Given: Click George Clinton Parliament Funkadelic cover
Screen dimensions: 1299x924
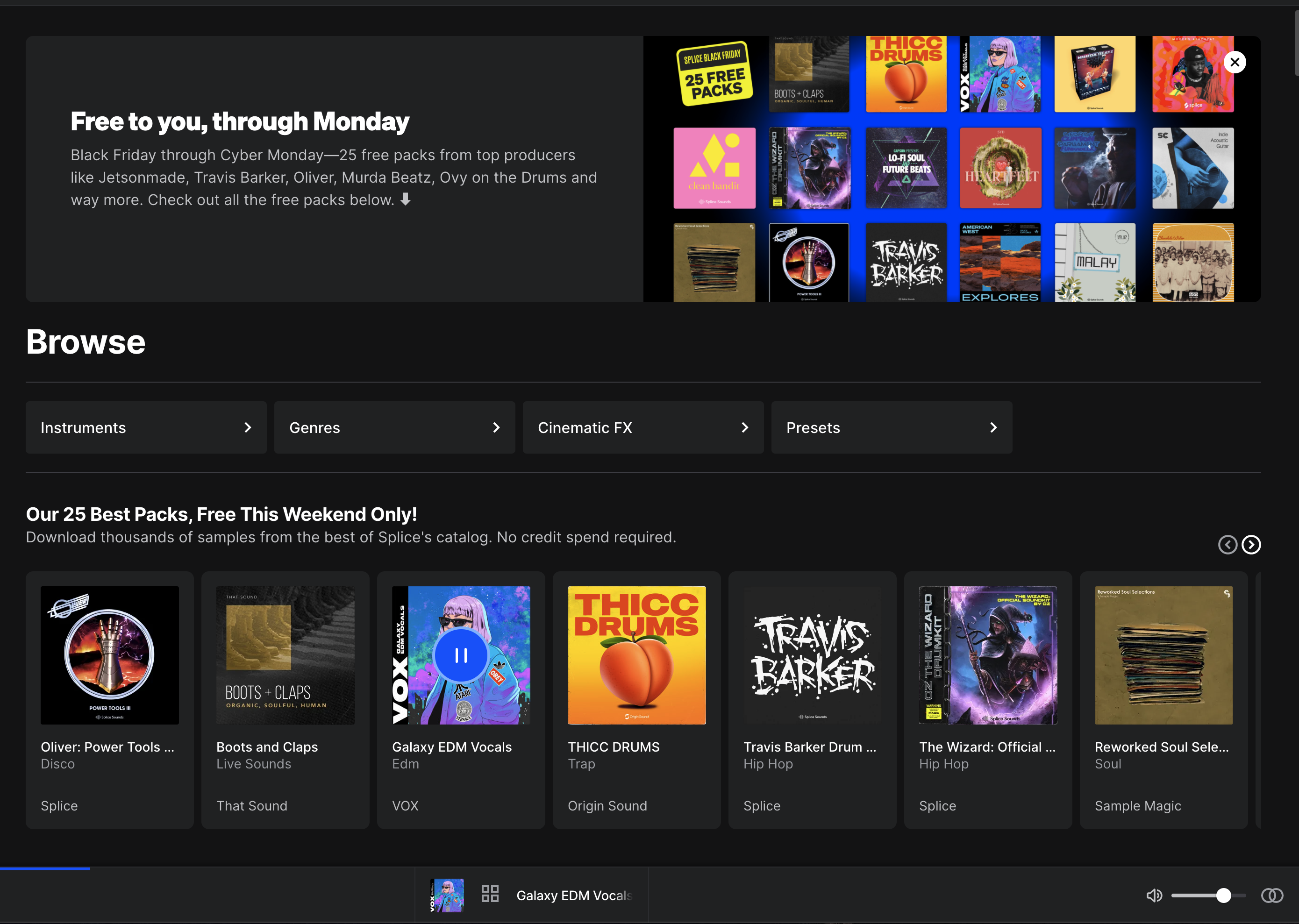Looking at the screenshot, I should (x=1095, y=168).
